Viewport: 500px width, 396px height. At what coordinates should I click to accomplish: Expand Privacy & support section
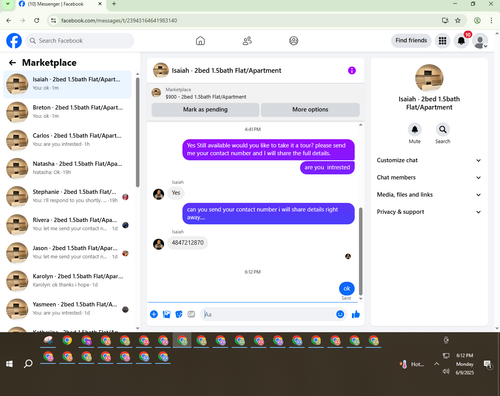(429, 212)
